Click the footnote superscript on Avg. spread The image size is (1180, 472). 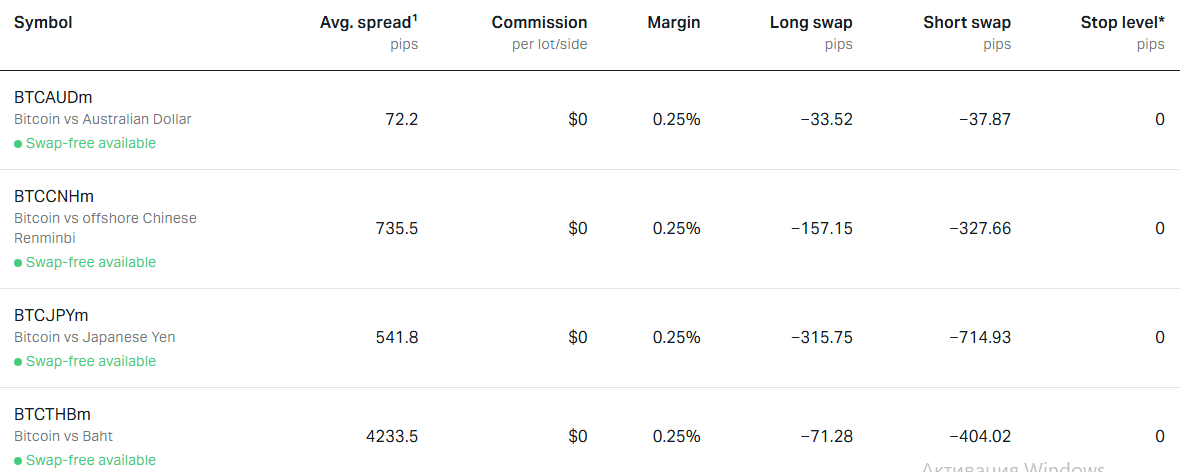[415, 19]
